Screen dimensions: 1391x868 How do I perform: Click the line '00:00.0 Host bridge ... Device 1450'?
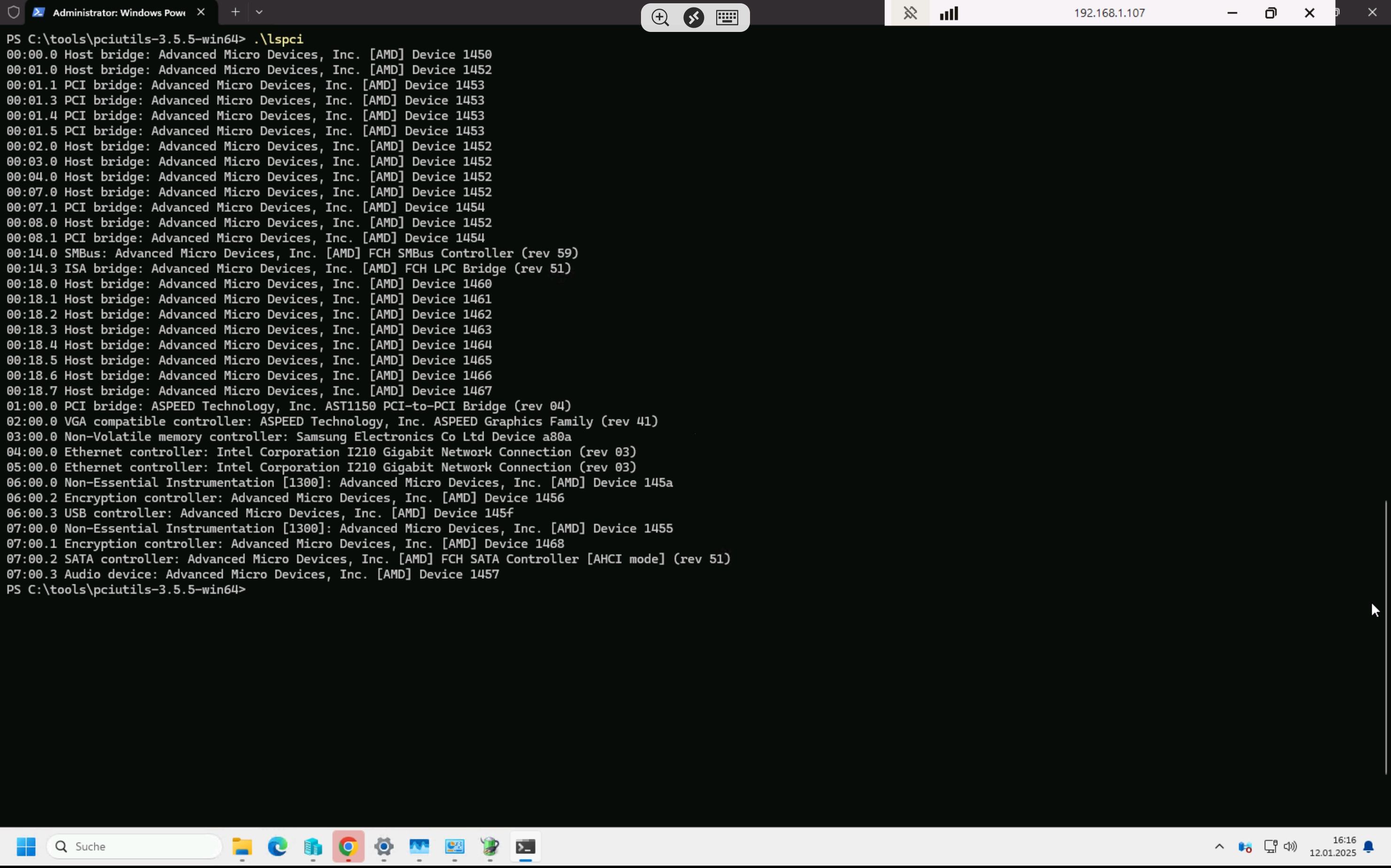click(x=249, y=54)
